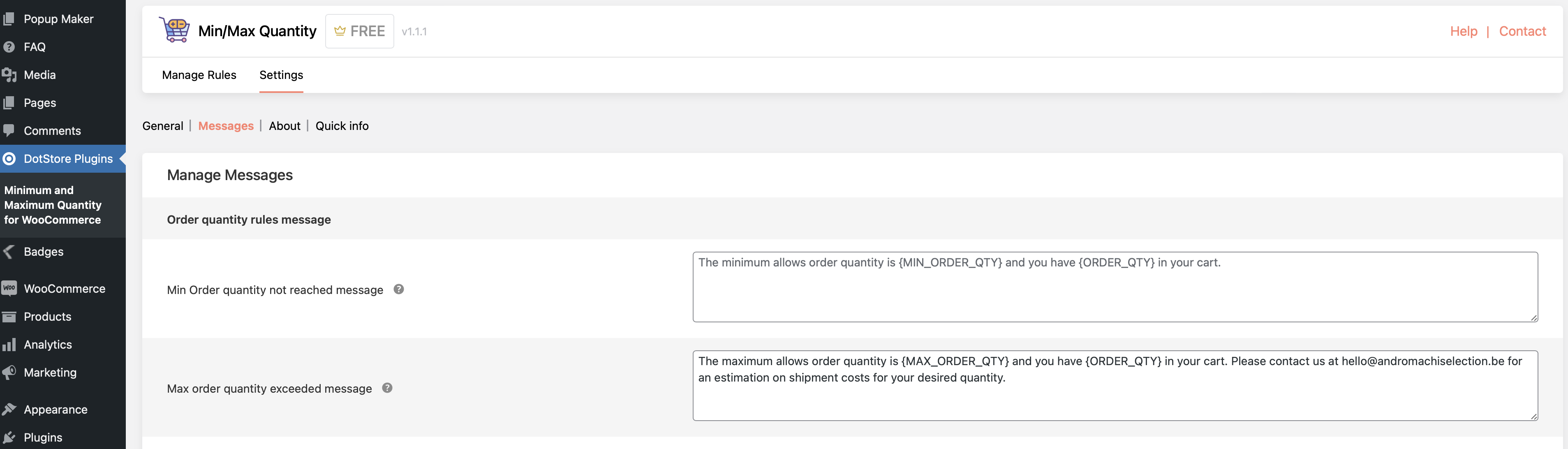This screenshot has width=1568, height=449.
Task: Click the Marketing megaphone icon
Action: [x=9, y=373]
